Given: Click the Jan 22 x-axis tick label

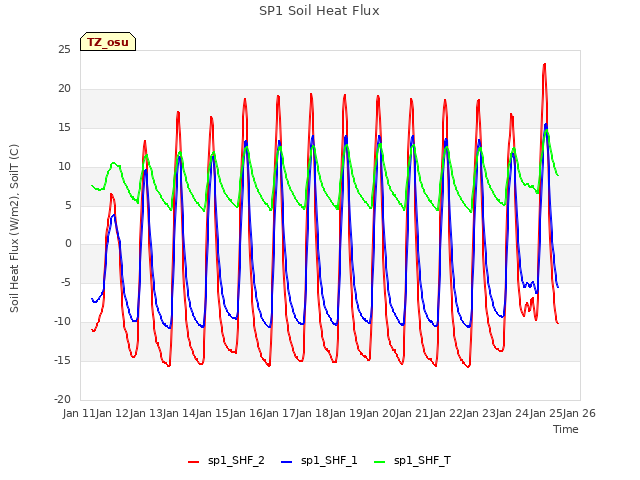Looking at the screenshot, I should point(446,413).
